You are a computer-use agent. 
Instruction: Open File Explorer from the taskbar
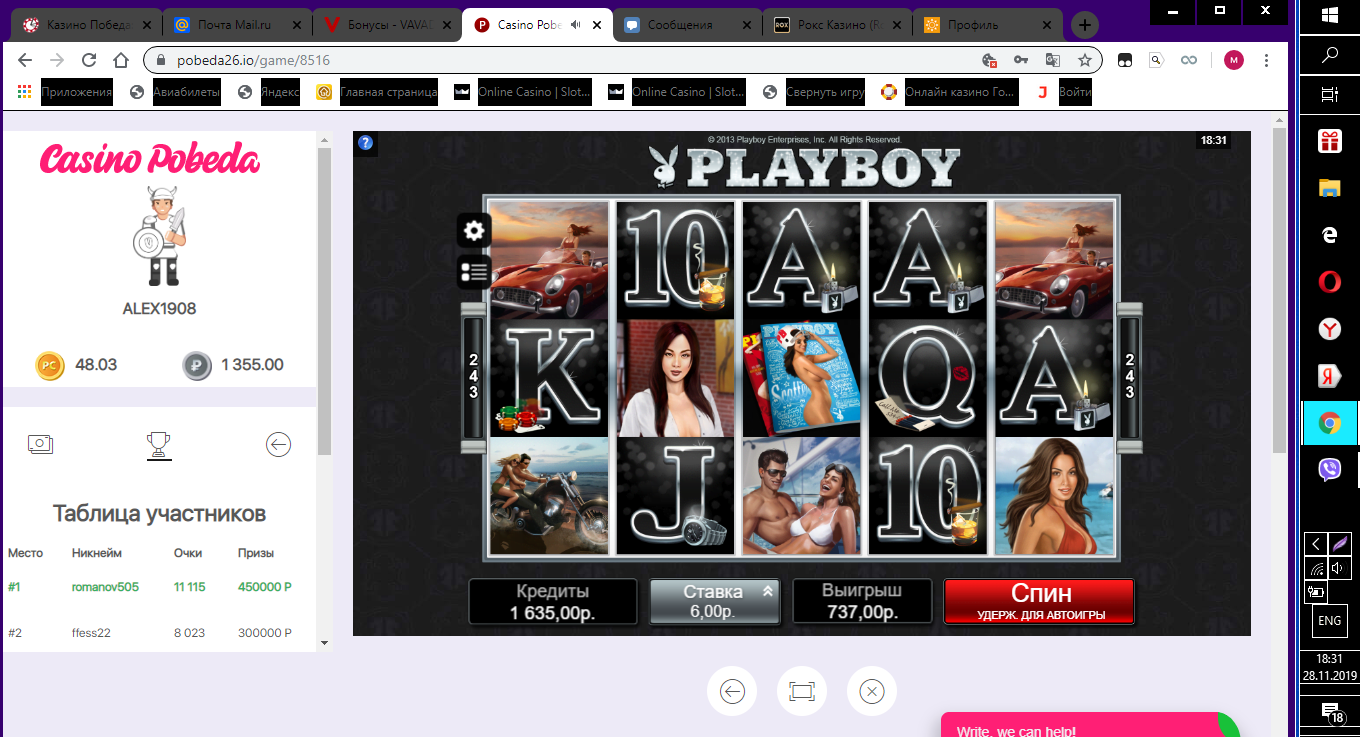[1329, 188]
